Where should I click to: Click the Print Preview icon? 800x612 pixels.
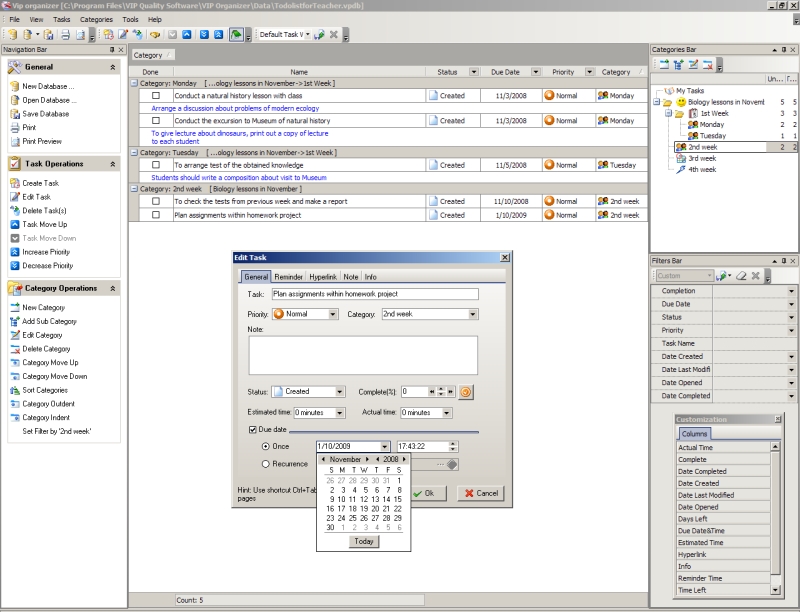14,141
